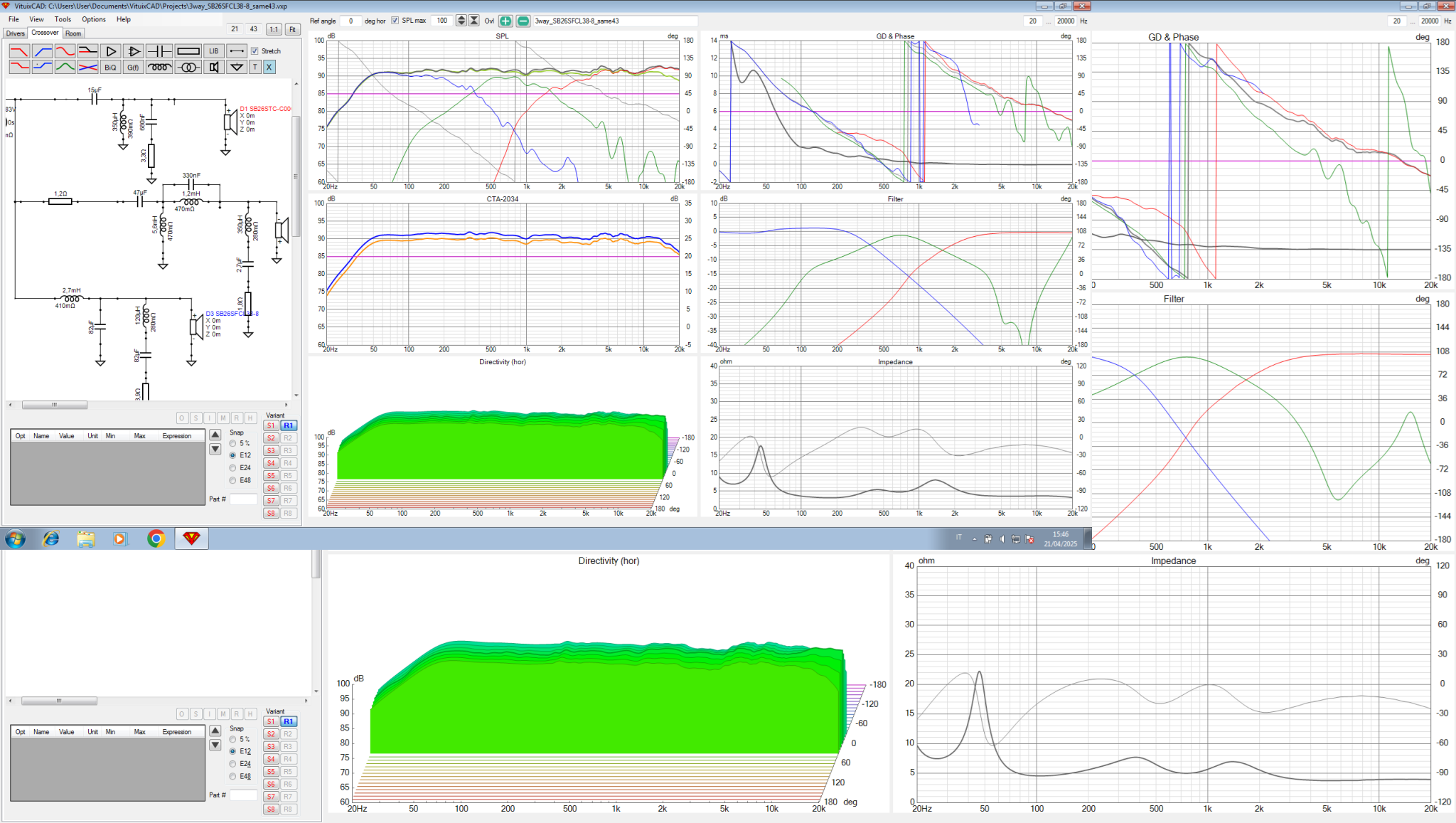This screenshot has width=1456, height=823.
Task: Select the red all-pass curve block icon
Action: coord(65,51)
